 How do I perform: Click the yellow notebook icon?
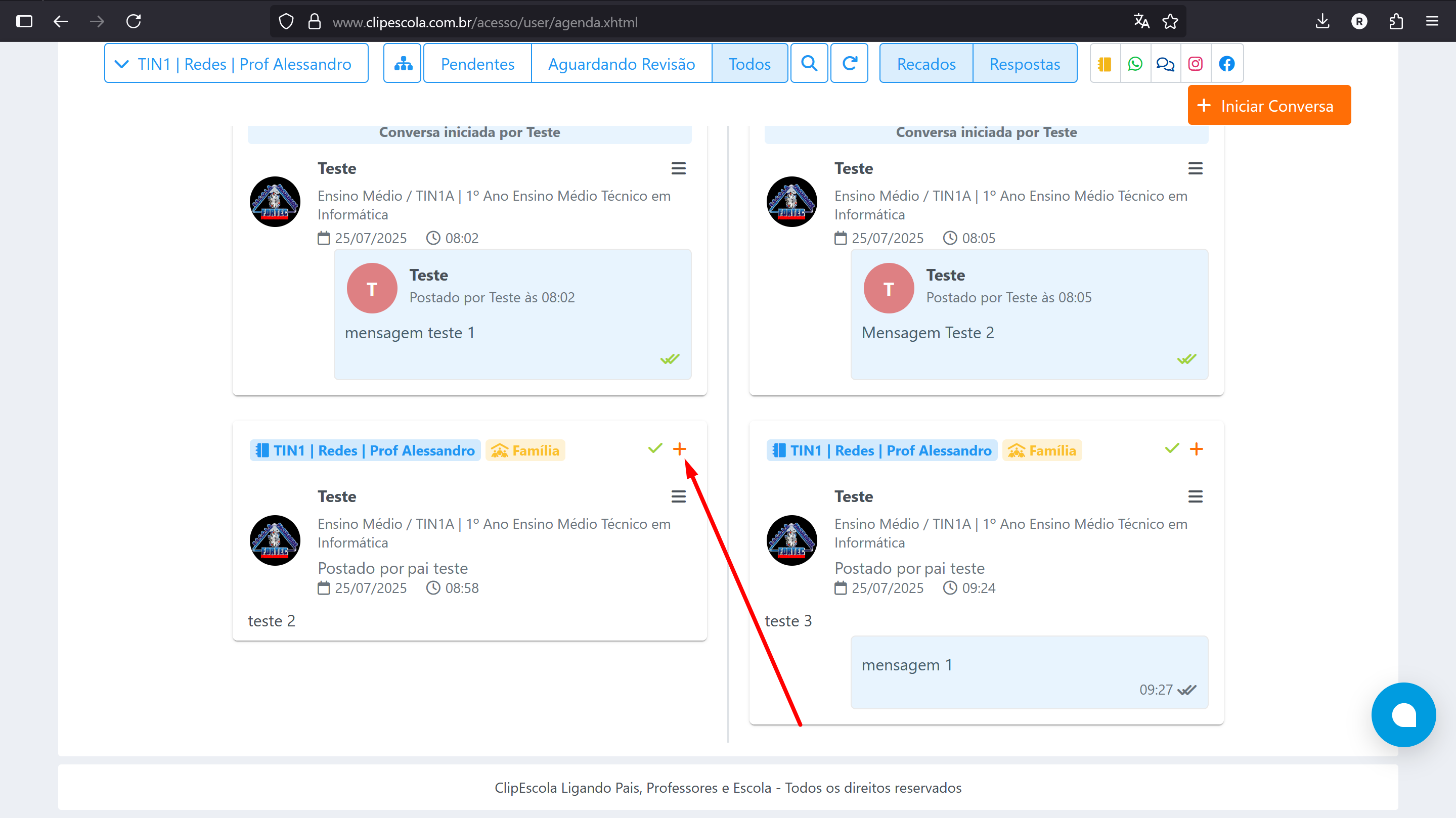pos(1105,64)
